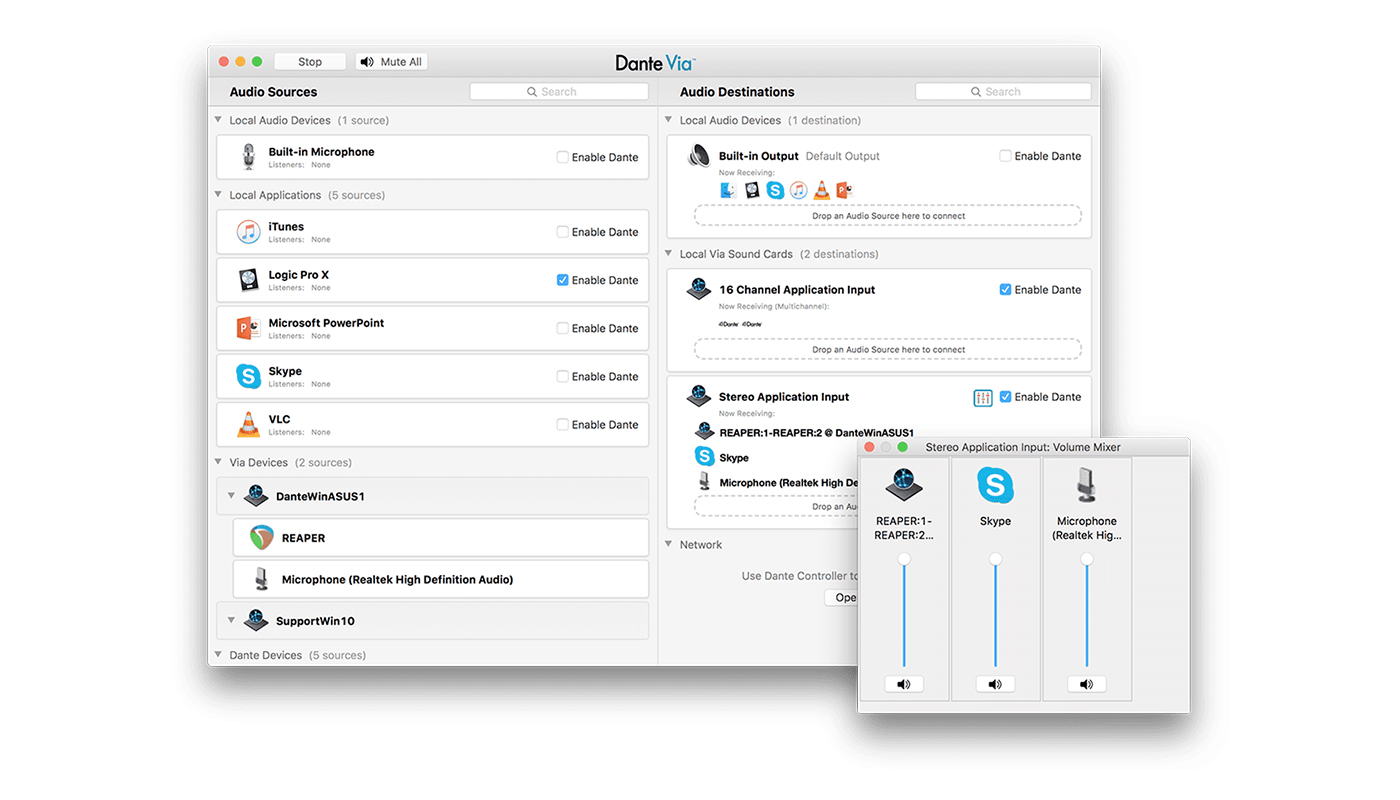
Task: Click the Microphone volume slider handle
Action: click(1087, 559)
